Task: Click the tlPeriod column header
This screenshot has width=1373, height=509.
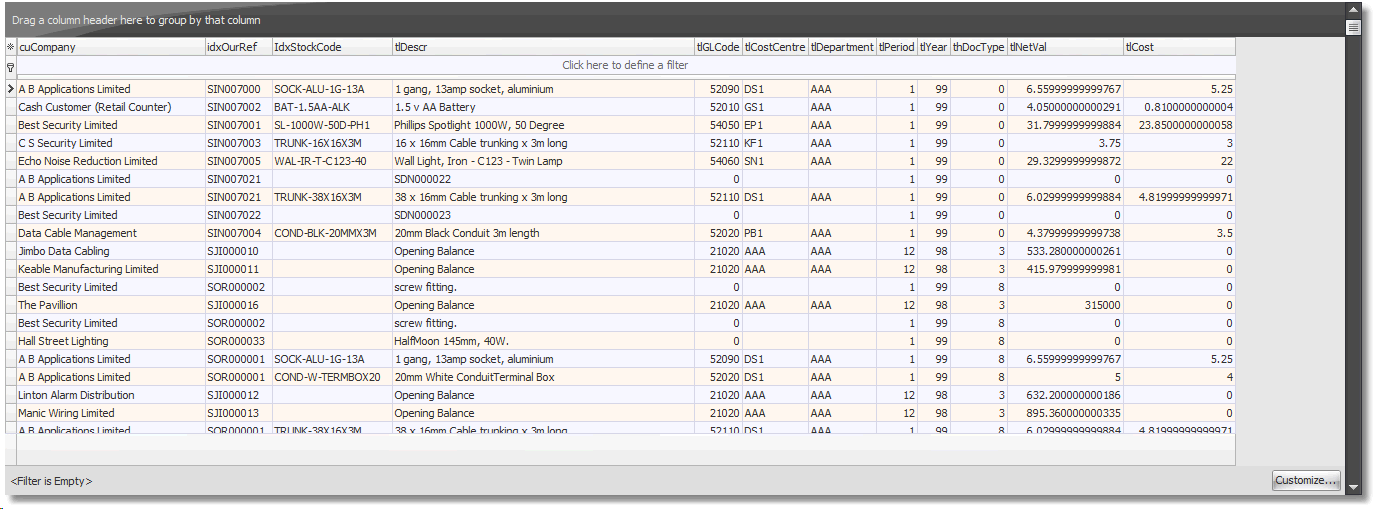Action: click(897, 47)
